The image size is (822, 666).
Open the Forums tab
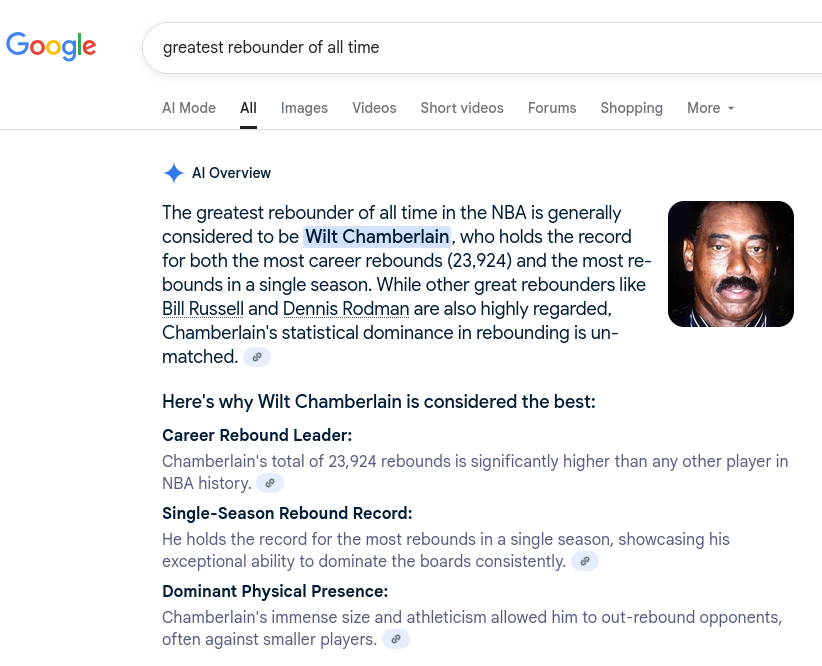tap(552, 108)
